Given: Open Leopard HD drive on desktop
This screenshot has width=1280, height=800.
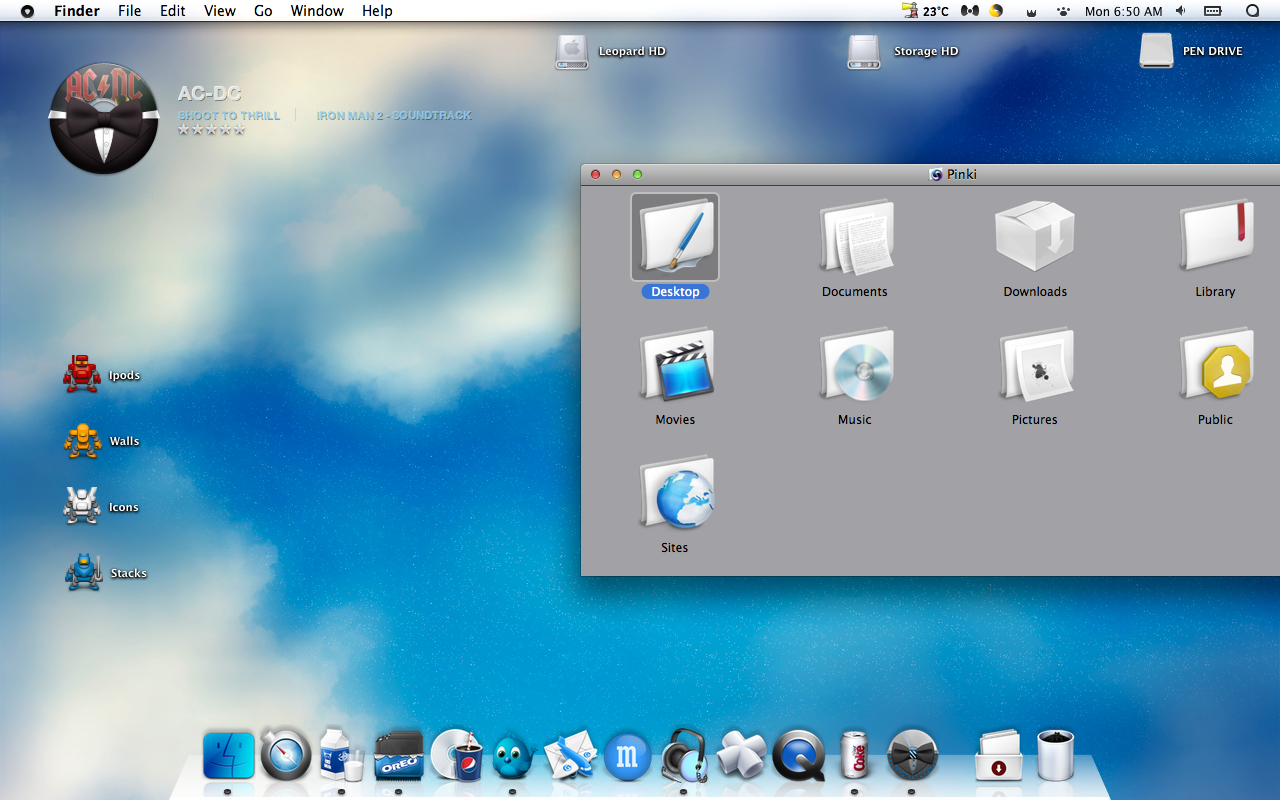Looking at the screenshot, I should pos(572,51).
